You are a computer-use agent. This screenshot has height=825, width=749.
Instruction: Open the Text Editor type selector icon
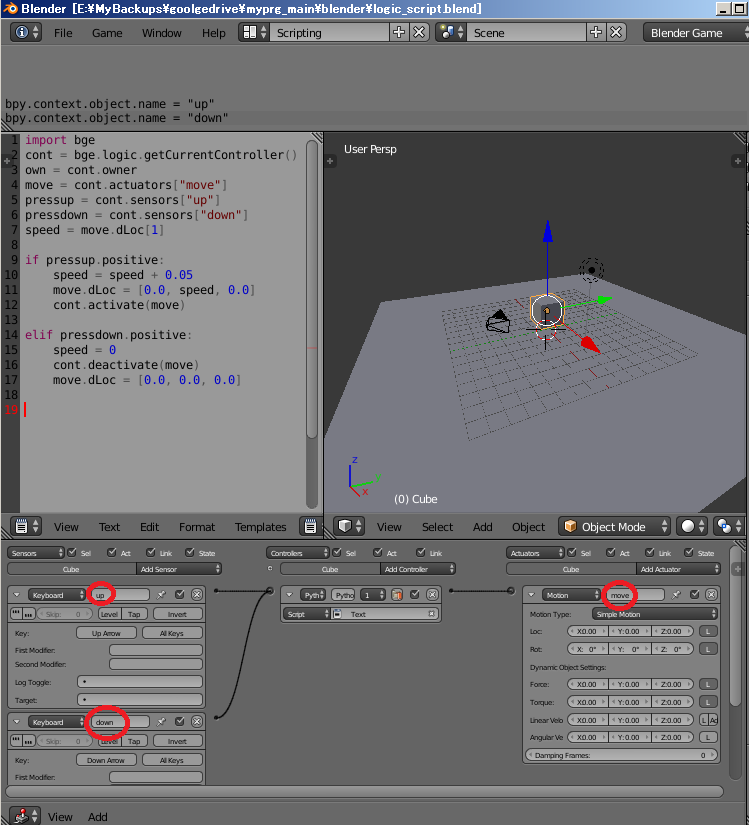click(26, 527)
